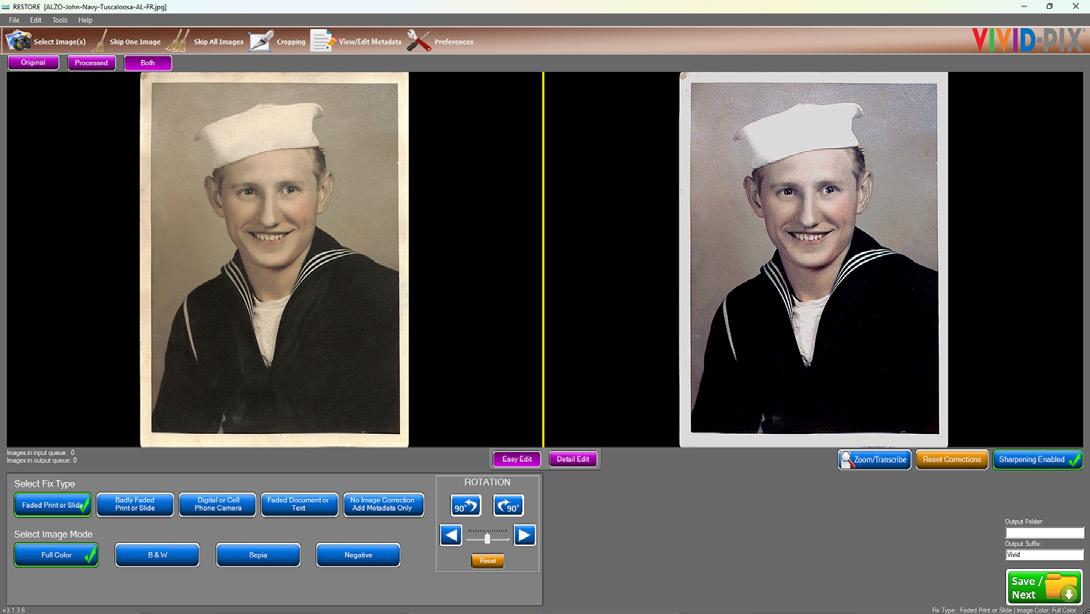Click the Select Image(s) camera icon
Viewport: 1090px width, 614px height.
18,41
